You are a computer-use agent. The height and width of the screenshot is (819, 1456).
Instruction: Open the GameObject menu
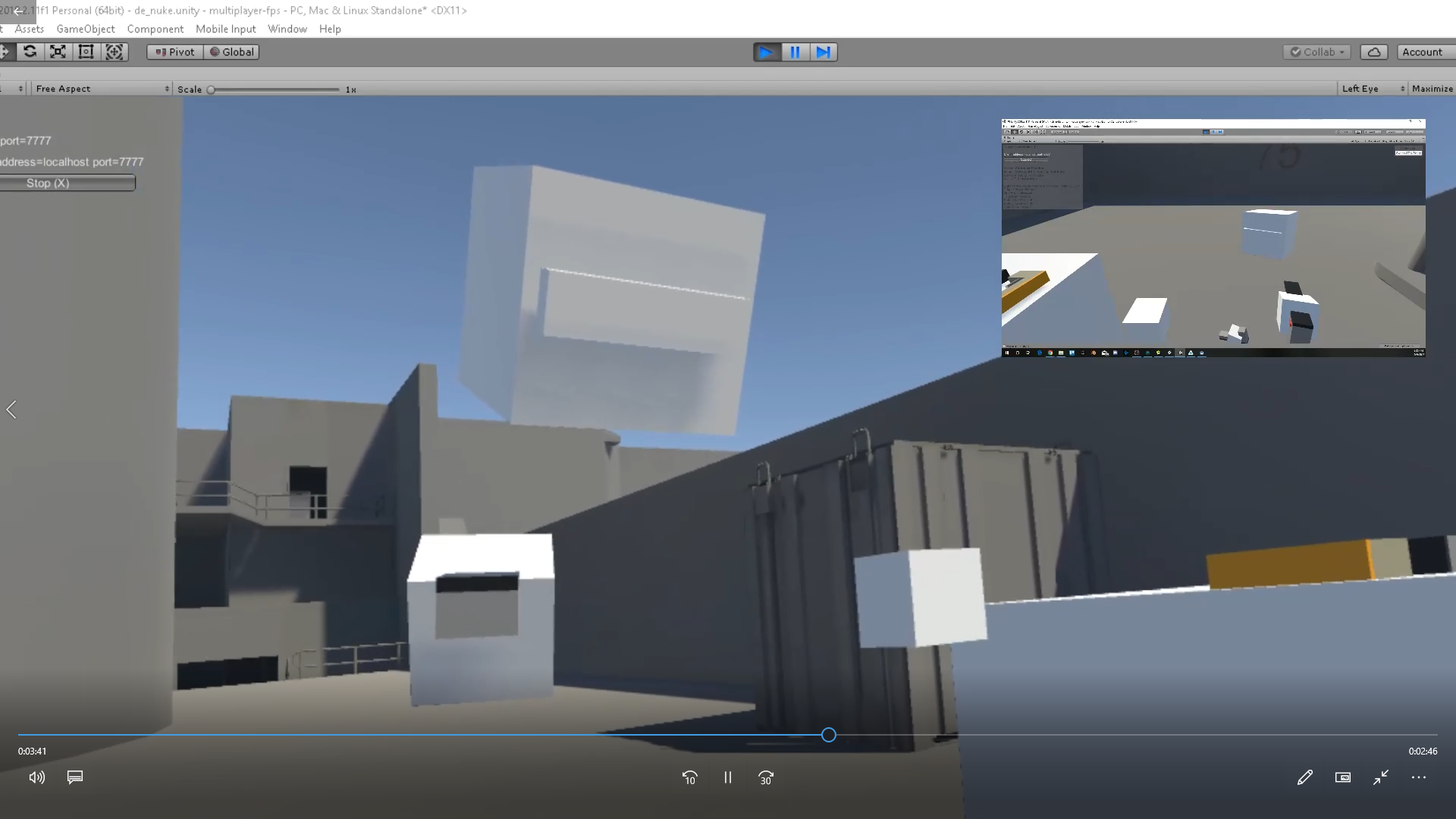(x=86, y=29)
